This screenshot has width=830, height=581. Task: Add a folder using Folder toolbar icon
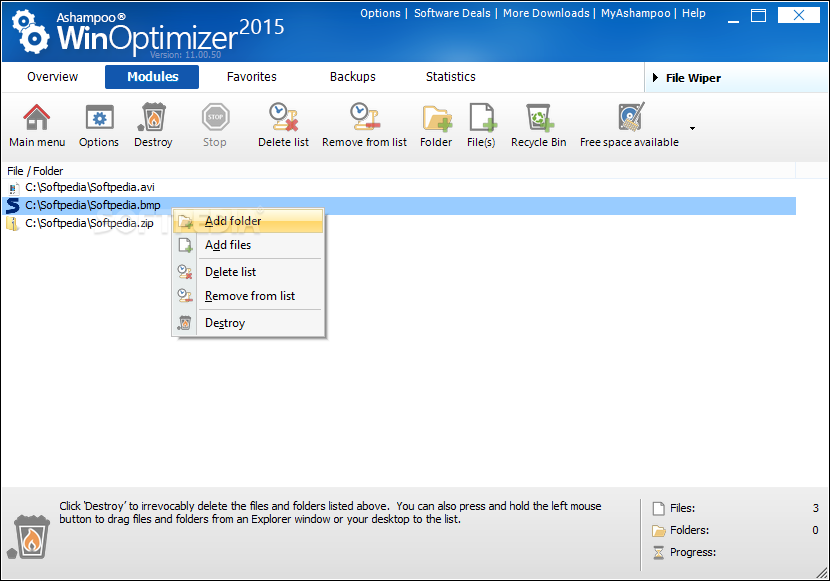tap(437, 117)
